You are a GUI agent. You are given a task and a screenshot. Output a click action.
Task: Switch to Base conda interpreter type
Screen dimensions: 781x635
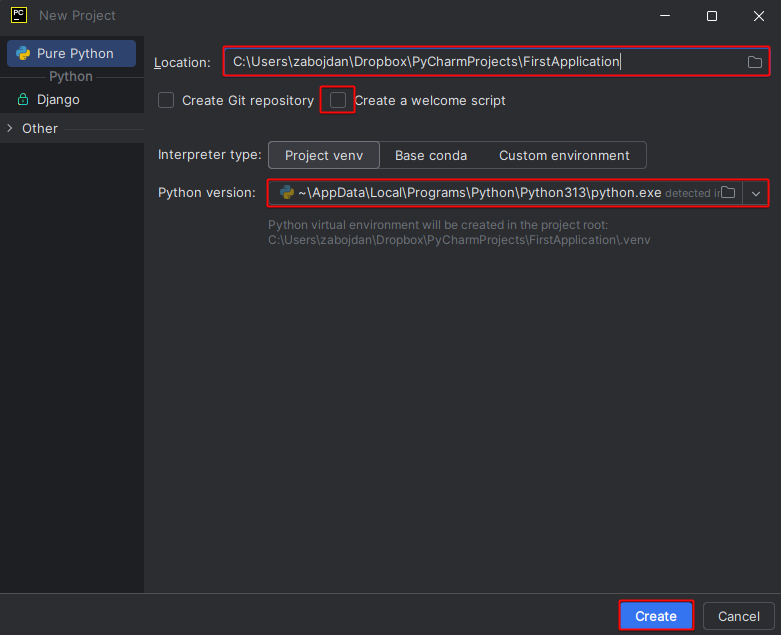[x=431, y=155]
